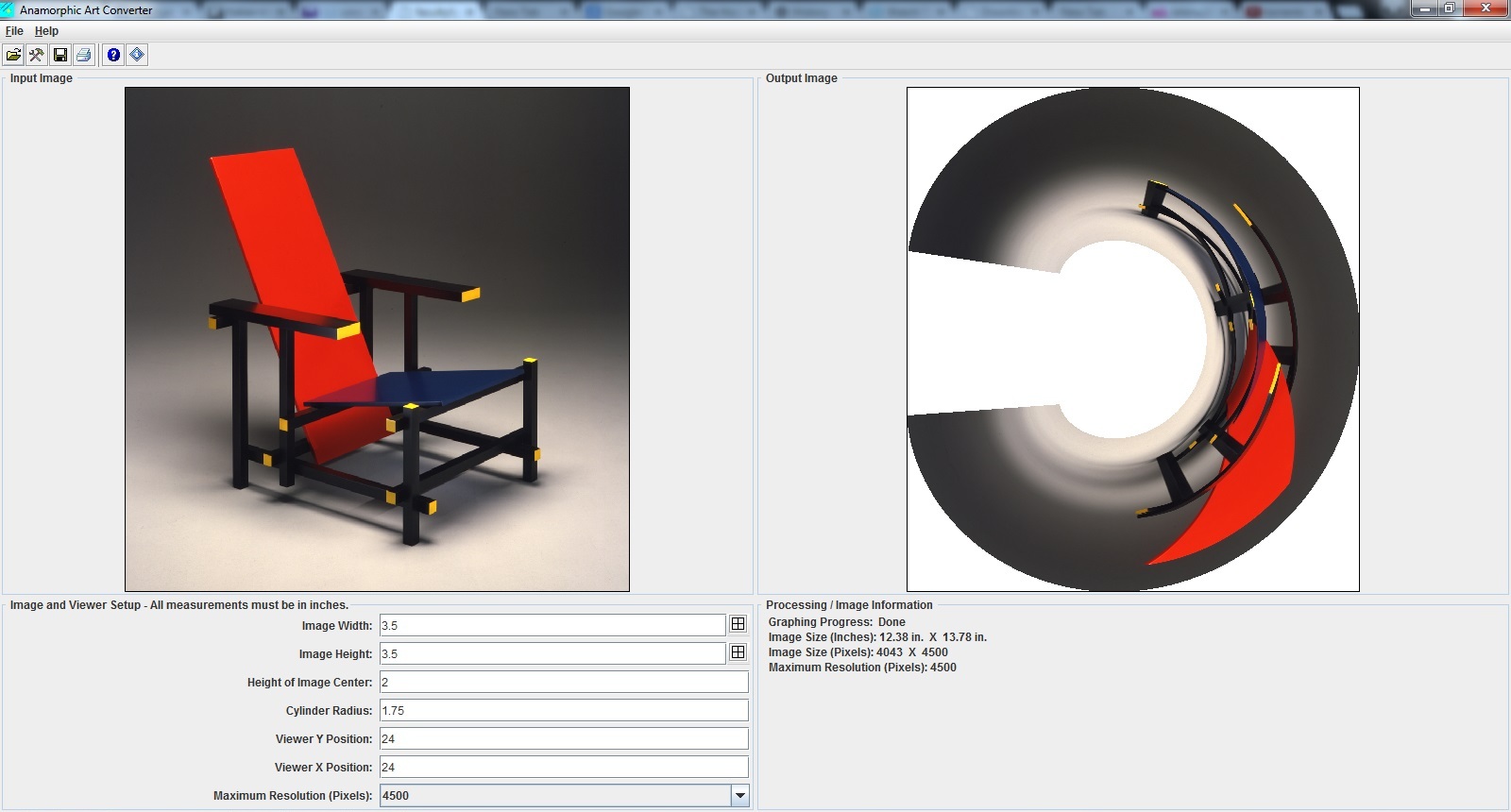The width and height of the screenshot is (1511, 812).
Task: Click the 'Input Image' panel title
Action: tap(42, 78)
